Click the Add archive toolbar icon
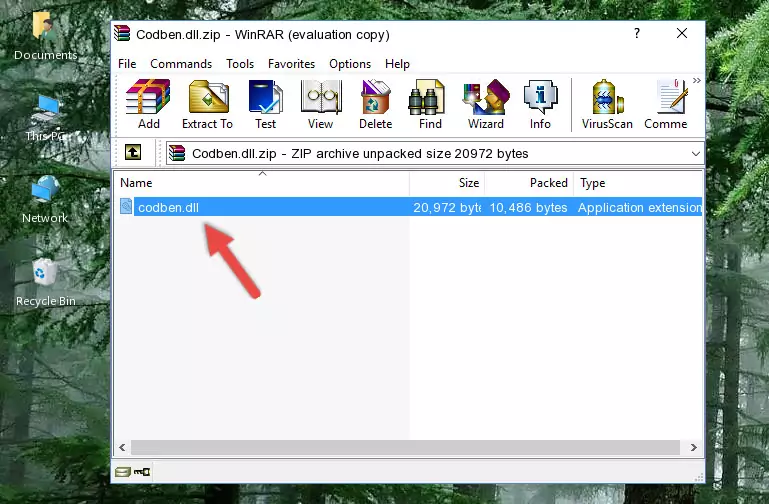Screen dimensions: 769x504 coord(148,104)
